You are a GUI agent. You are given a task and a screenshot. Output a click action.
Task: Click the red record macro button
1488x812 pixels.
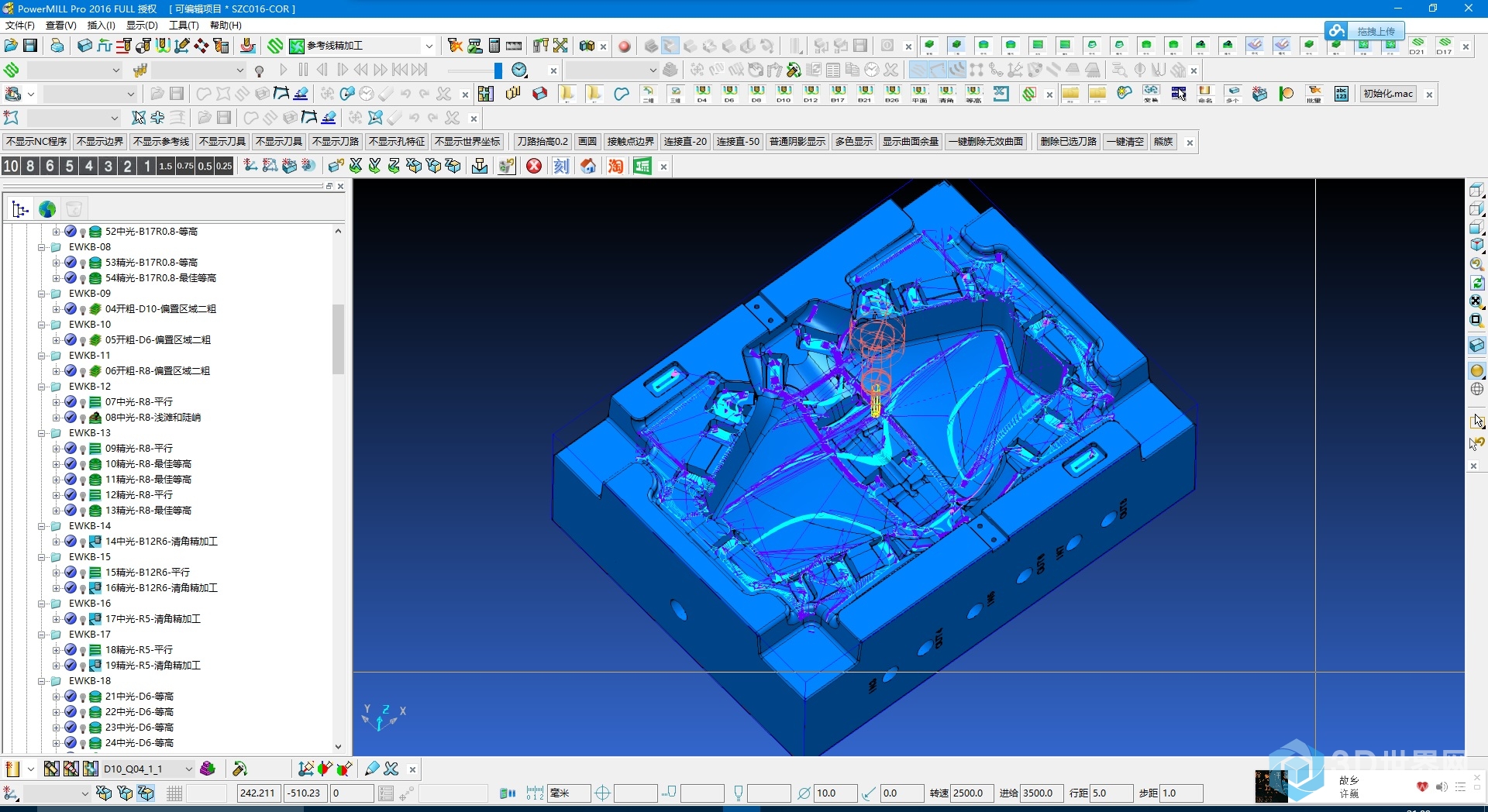[625, 46]
